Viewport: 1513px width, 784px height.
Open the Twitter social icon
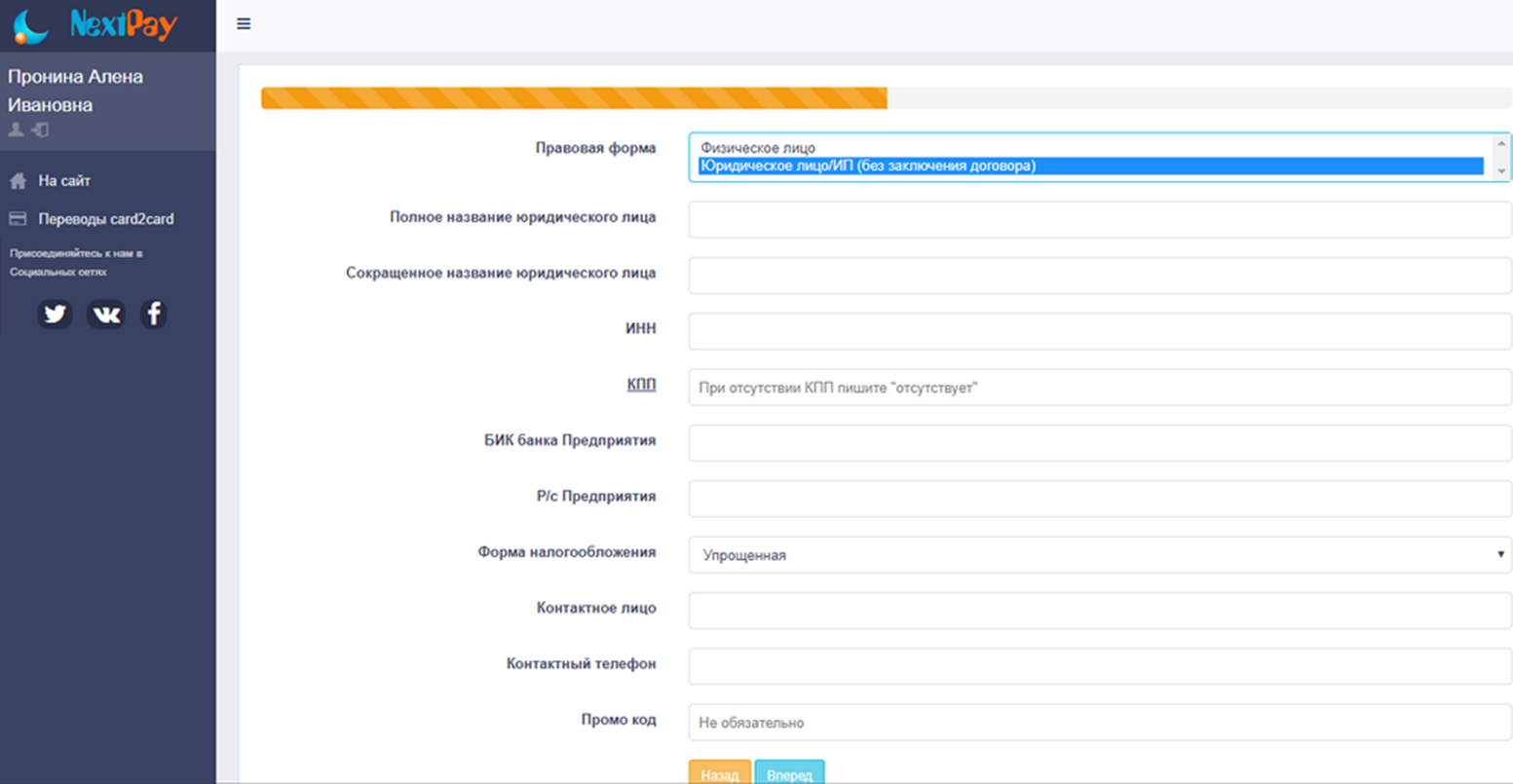coord(55,314)
